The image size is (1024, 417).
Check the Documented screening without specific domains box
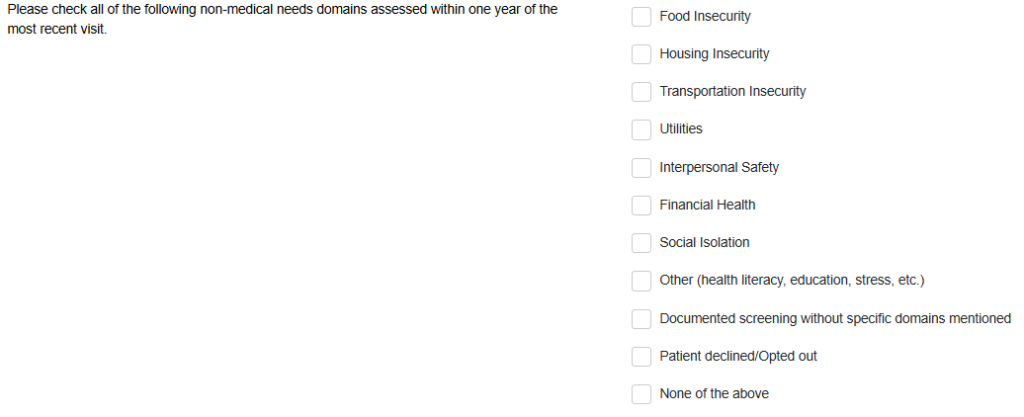(641, 319)
